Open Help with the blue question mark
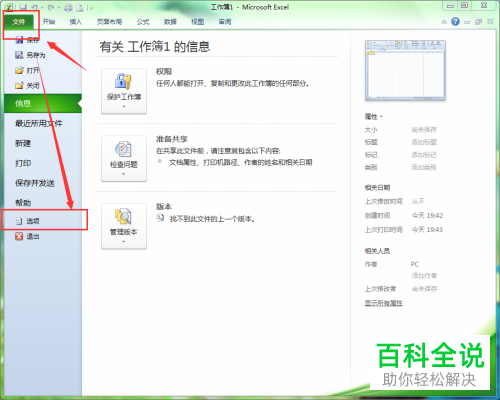Screen dimensions: 500x400 point(455,22)
